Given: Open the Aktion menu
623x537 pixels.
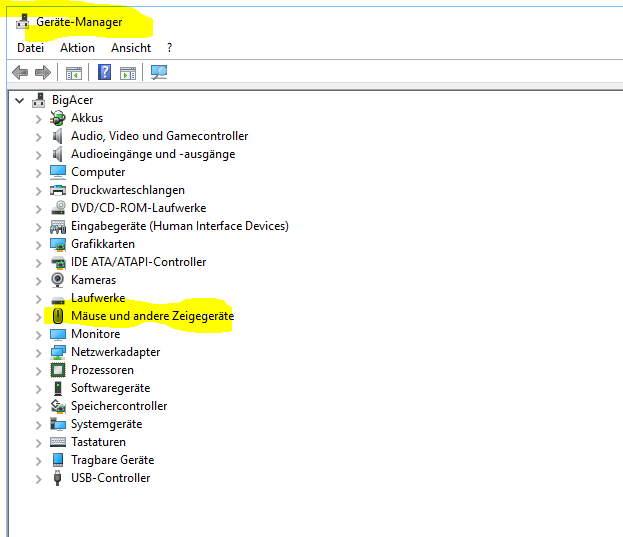Looking at the screenshot, I should click(x=77, y=48).
